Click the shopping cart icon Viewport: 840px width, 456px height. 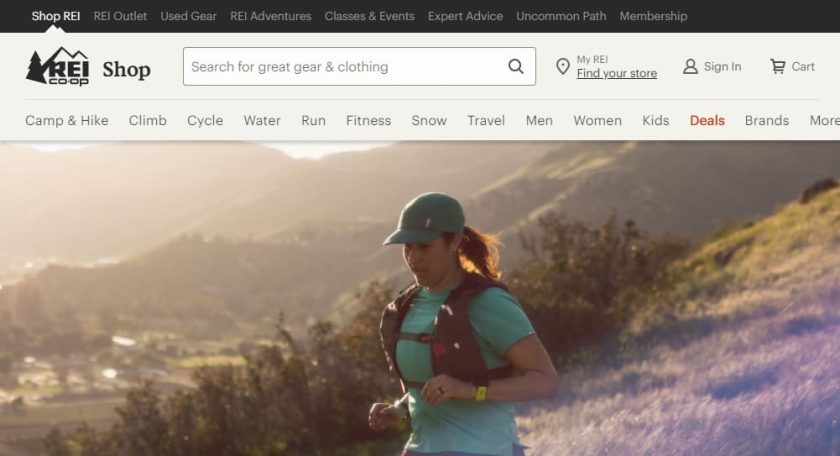tap(778, 66)
